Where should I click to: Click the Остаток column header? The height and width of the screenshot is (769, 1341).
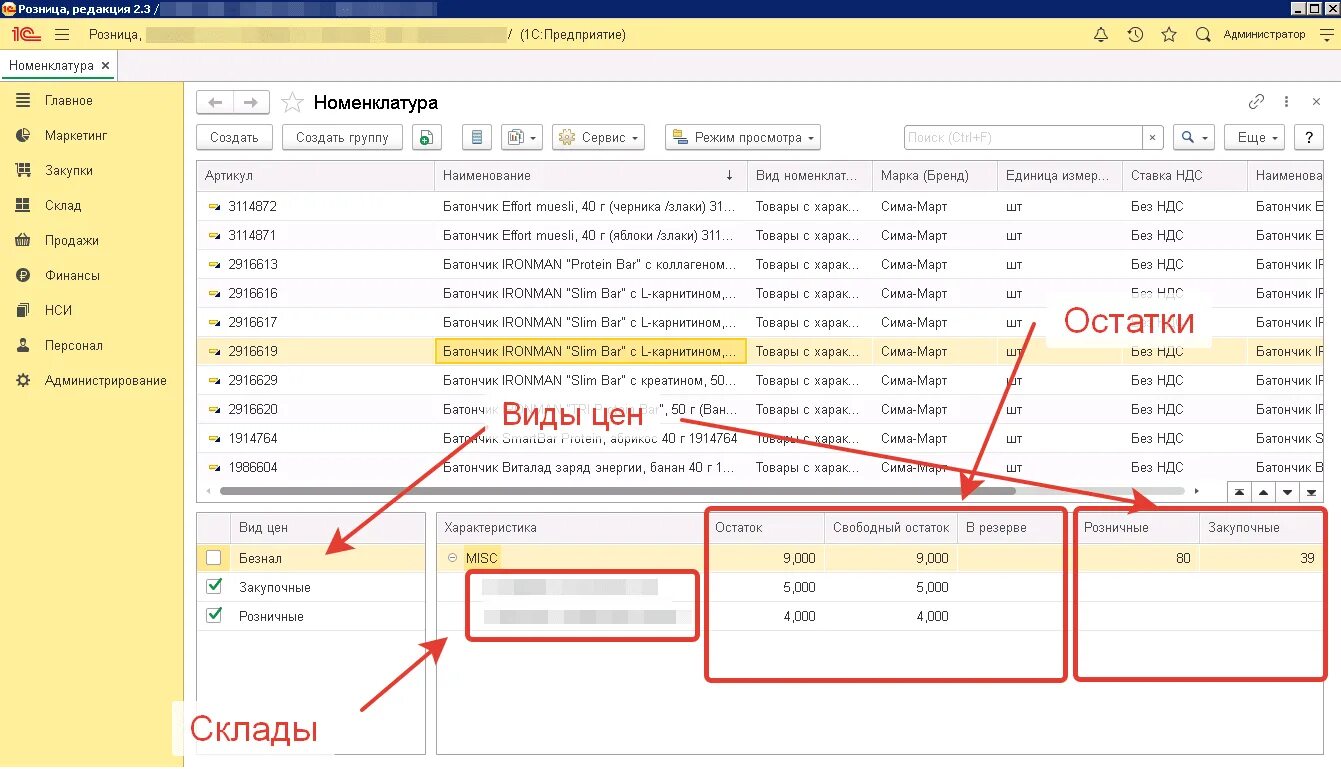tap(765, 528)
